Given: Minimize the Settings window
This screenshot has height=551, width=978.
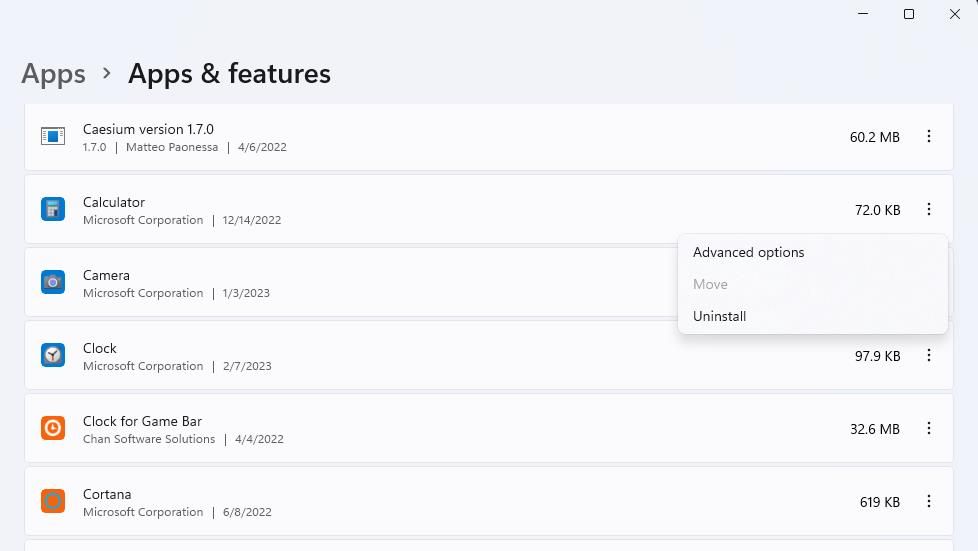Looking at the screenshot, I should coord(863,14).
